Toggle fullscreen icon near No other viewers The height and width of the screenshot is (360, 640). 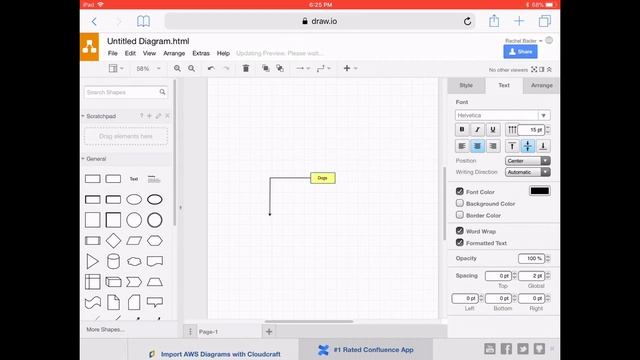534,70
